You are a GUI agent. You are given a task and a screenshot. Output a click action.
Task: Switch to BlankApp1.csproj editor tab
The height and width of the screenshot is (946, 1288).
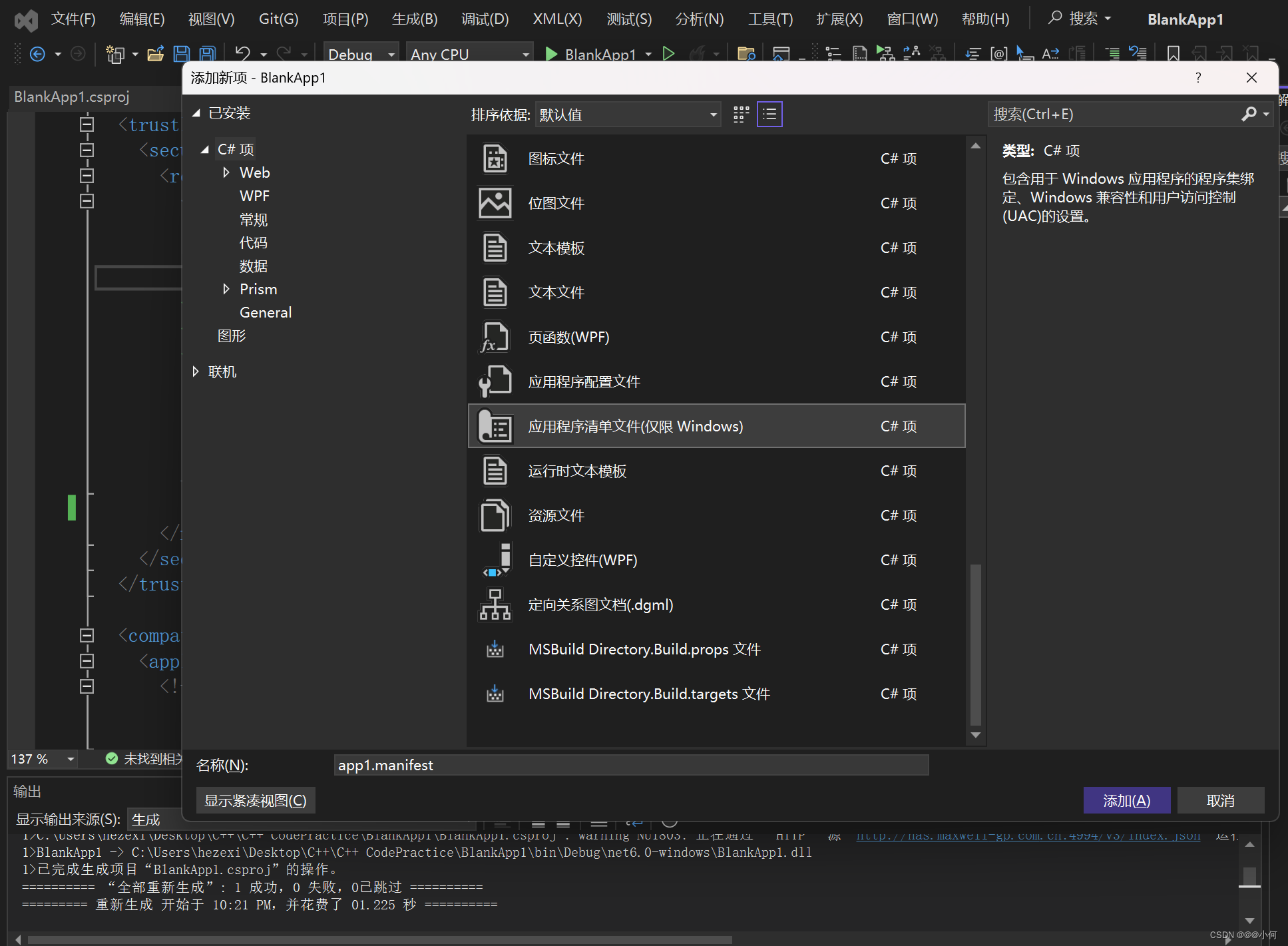click(x=72, y=97)
